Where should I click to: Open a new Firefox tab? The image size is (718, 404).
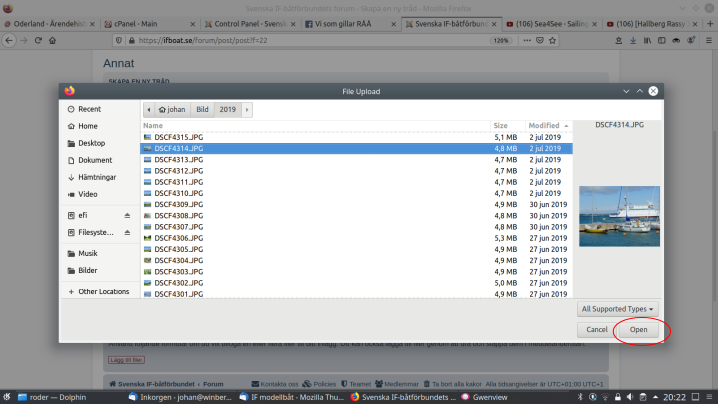(710, 24)
